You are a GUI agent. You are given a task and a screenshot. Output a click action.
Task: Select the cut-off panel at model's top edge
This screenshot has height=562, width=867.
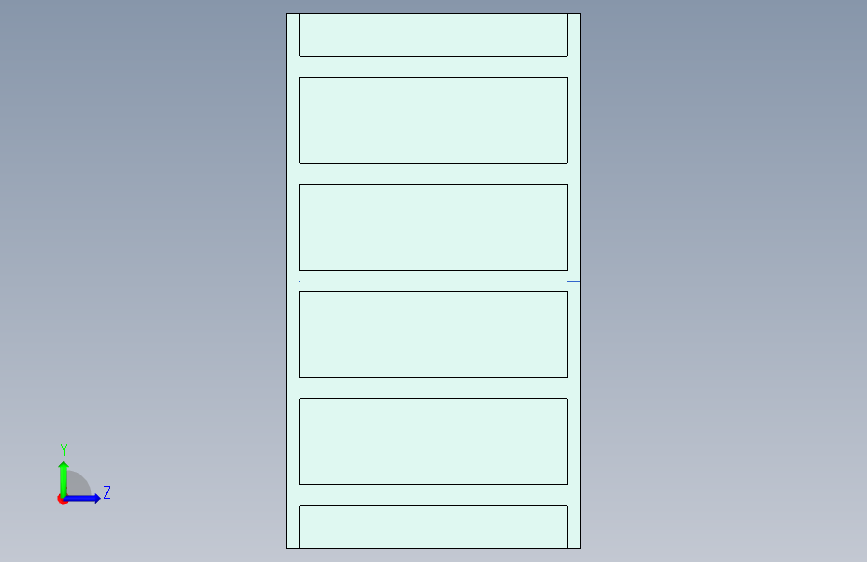434,35
